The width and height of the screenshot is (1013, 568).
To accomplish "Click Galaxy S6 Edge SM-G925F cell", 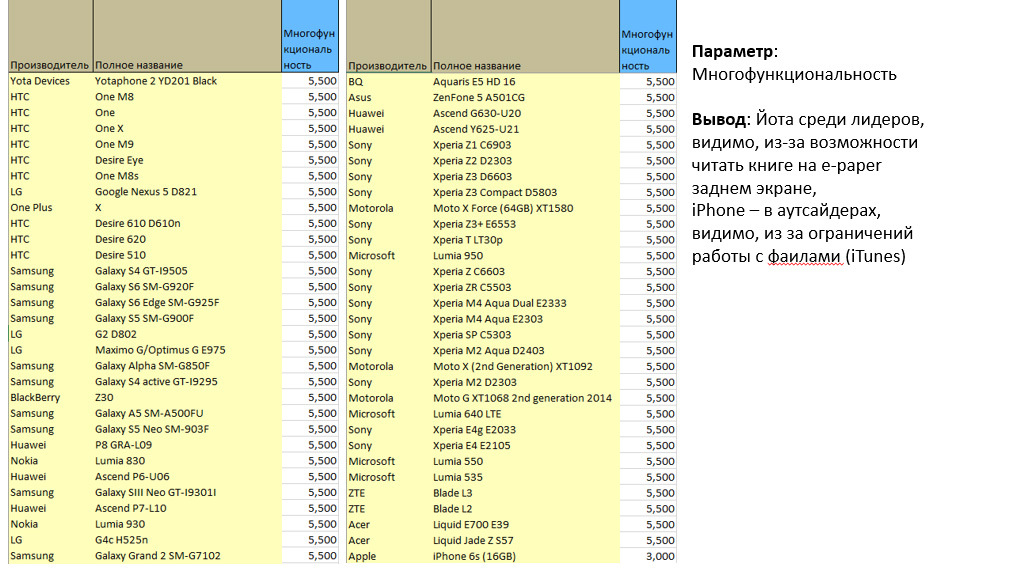I will point(187,302).
